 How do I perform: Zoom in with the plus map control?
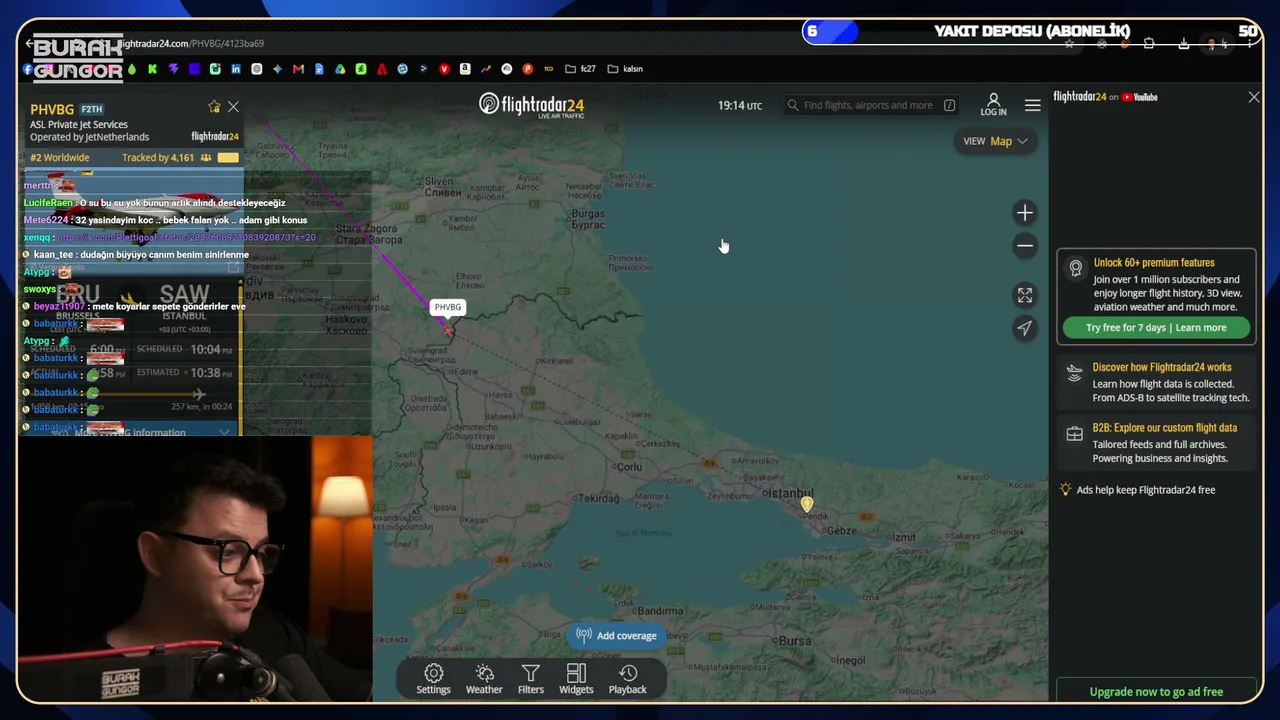tap(1025, 212)
